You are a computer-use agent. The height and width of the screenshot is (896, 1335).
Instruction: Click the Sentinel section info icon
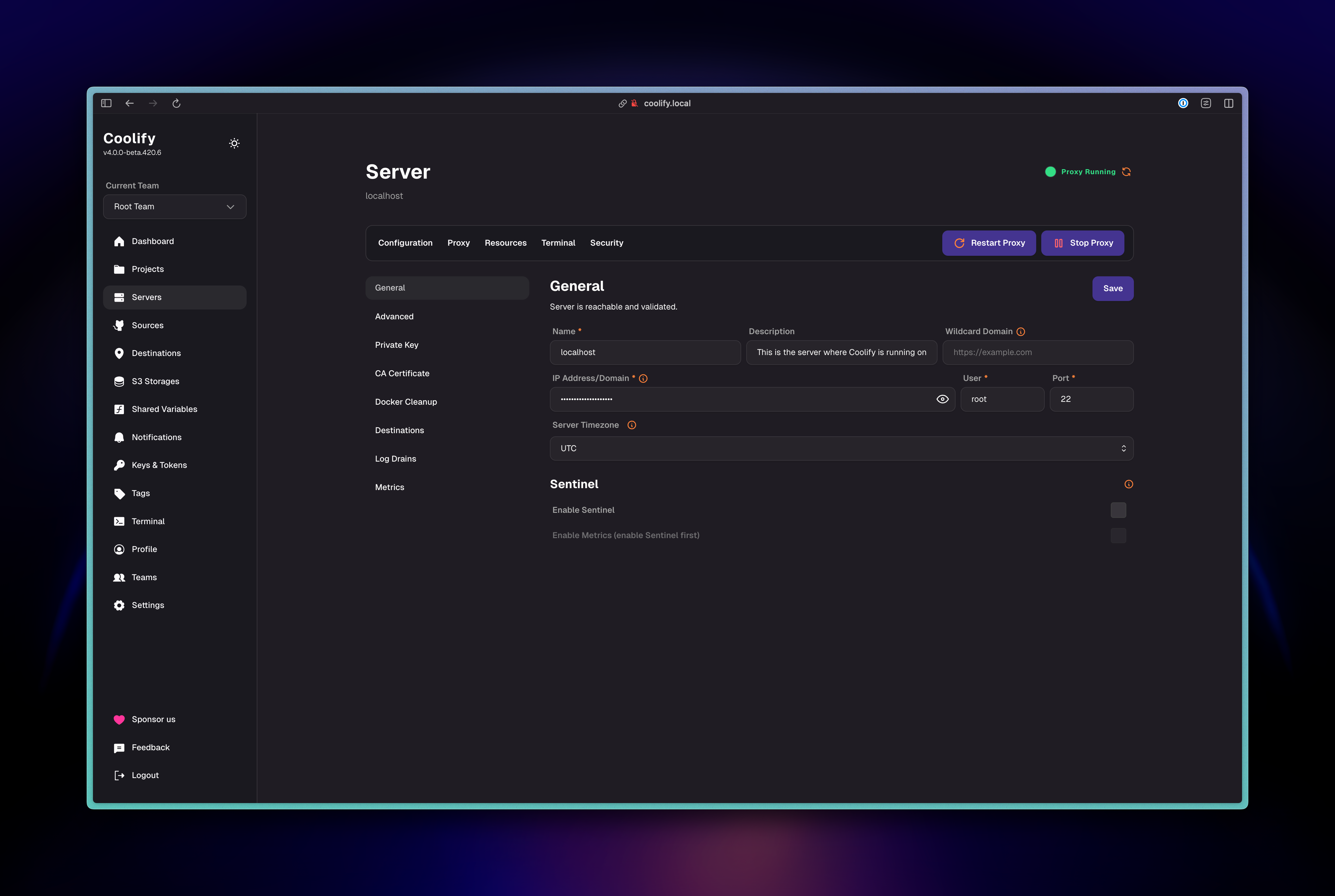1129,485
